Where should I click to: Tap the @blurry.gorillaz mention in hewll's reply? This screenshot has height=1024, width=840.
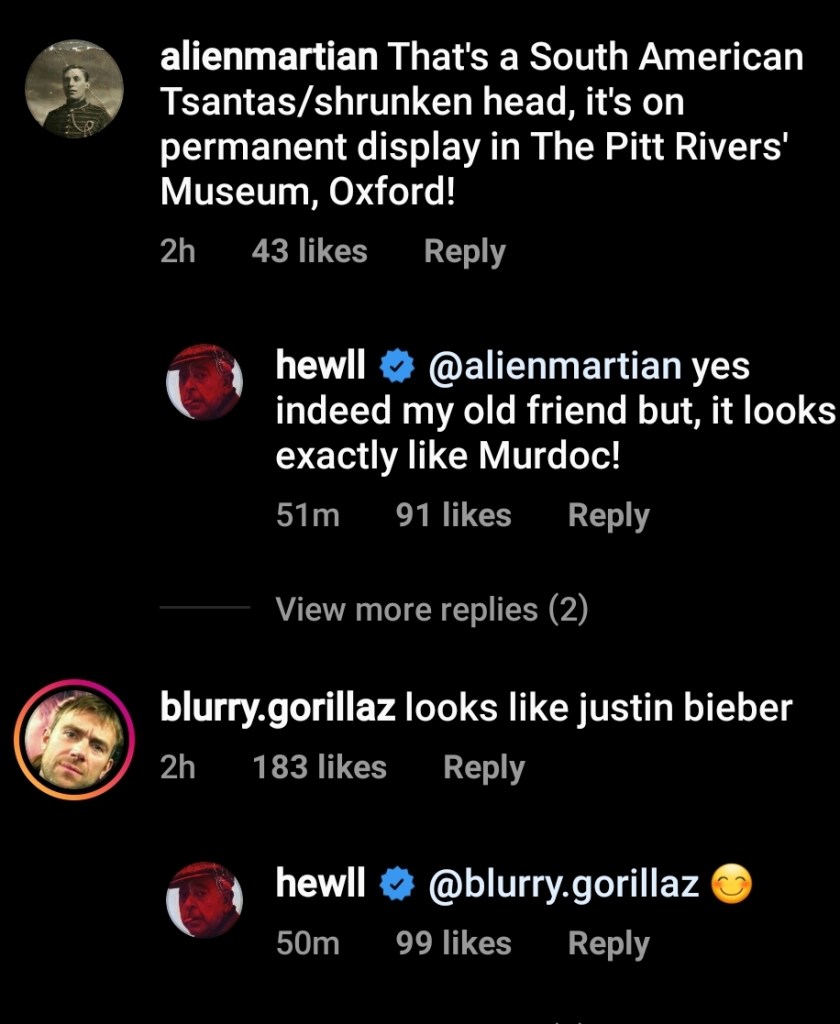click(x=563, y=884)
